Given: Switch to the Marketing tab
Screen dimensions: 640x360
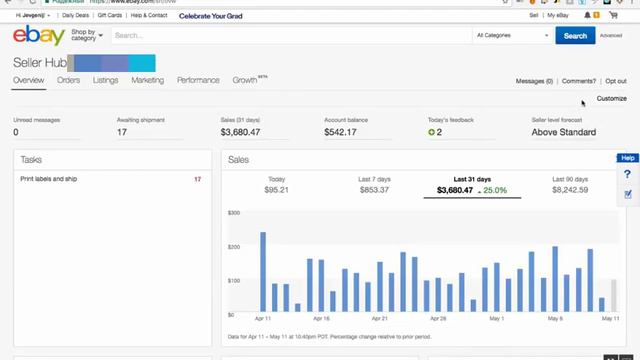Looking at the screenshot, I should click(148, 80).
